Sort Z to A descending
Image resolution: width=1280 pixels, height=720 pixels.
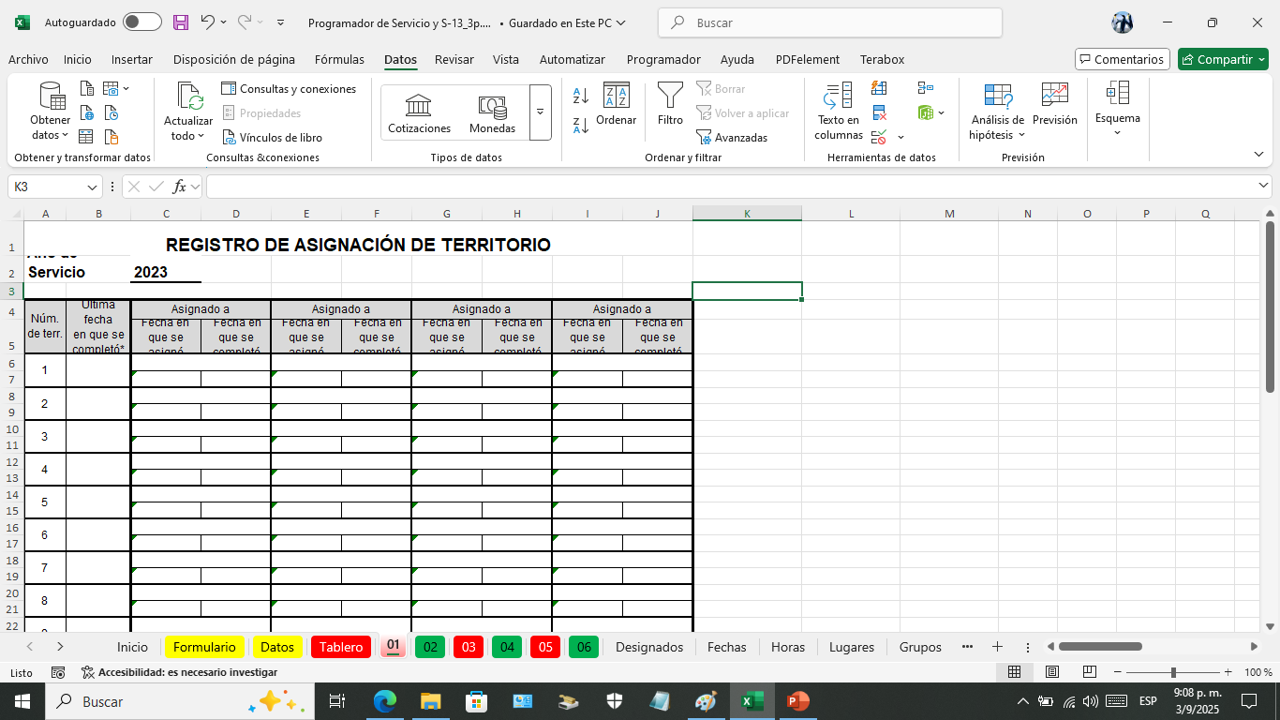(x=581, y=126)
